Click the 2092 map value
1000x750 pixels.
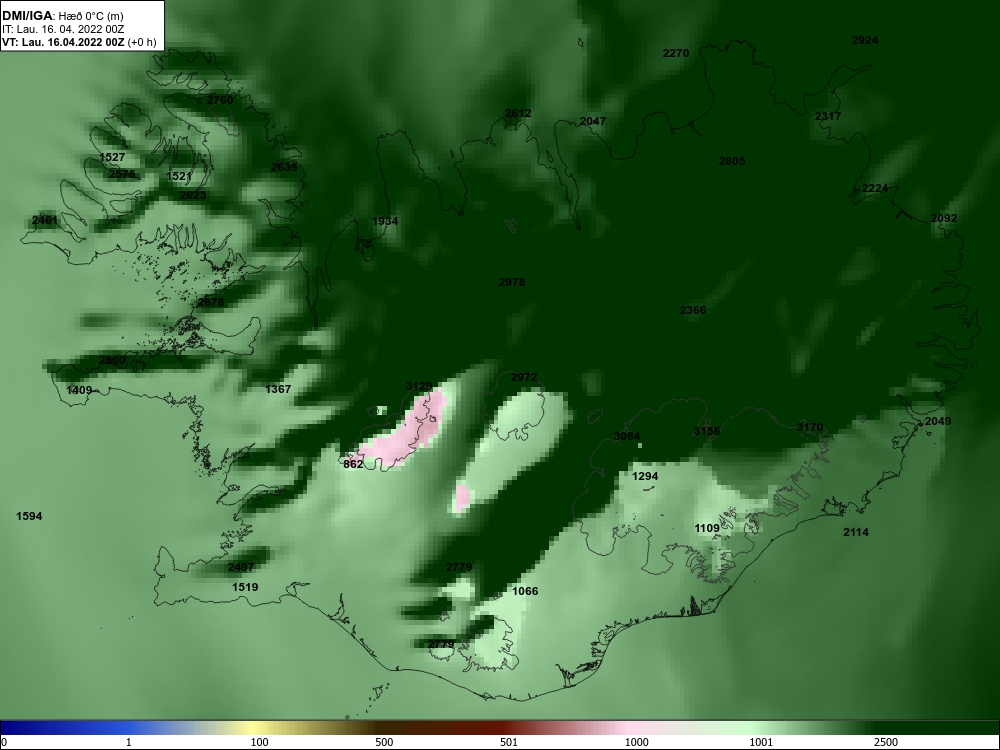tap(944, 218)
